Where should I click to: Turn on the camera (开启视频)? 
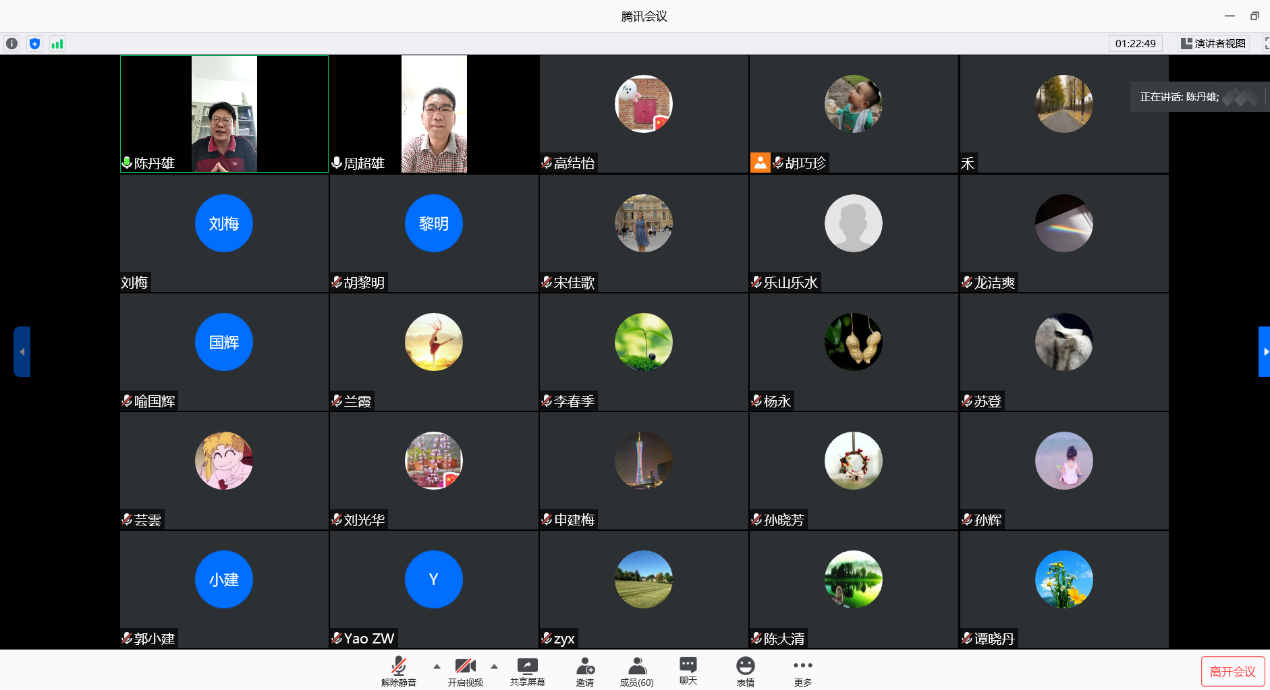tap(465, 670)
